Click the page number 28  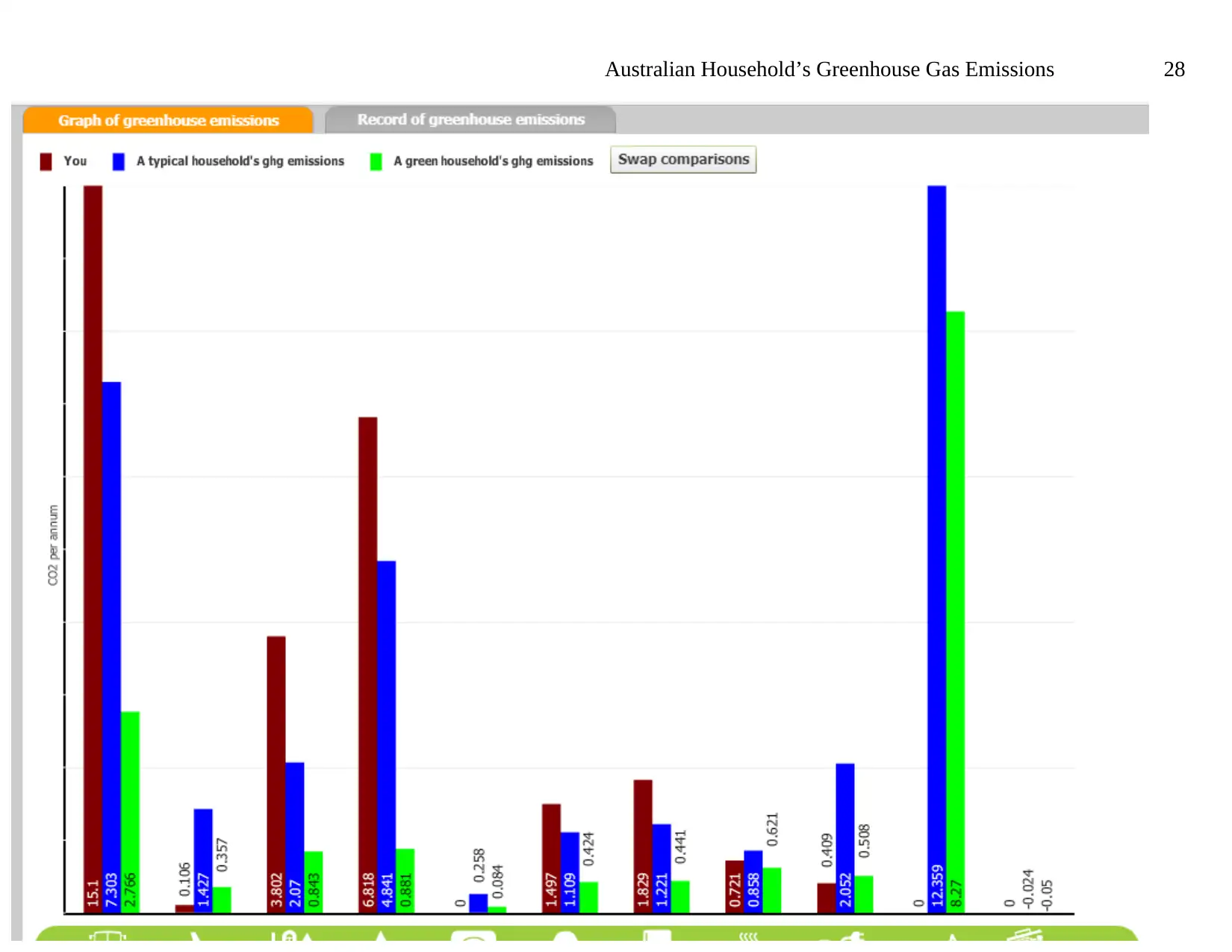click(1175, 69)
